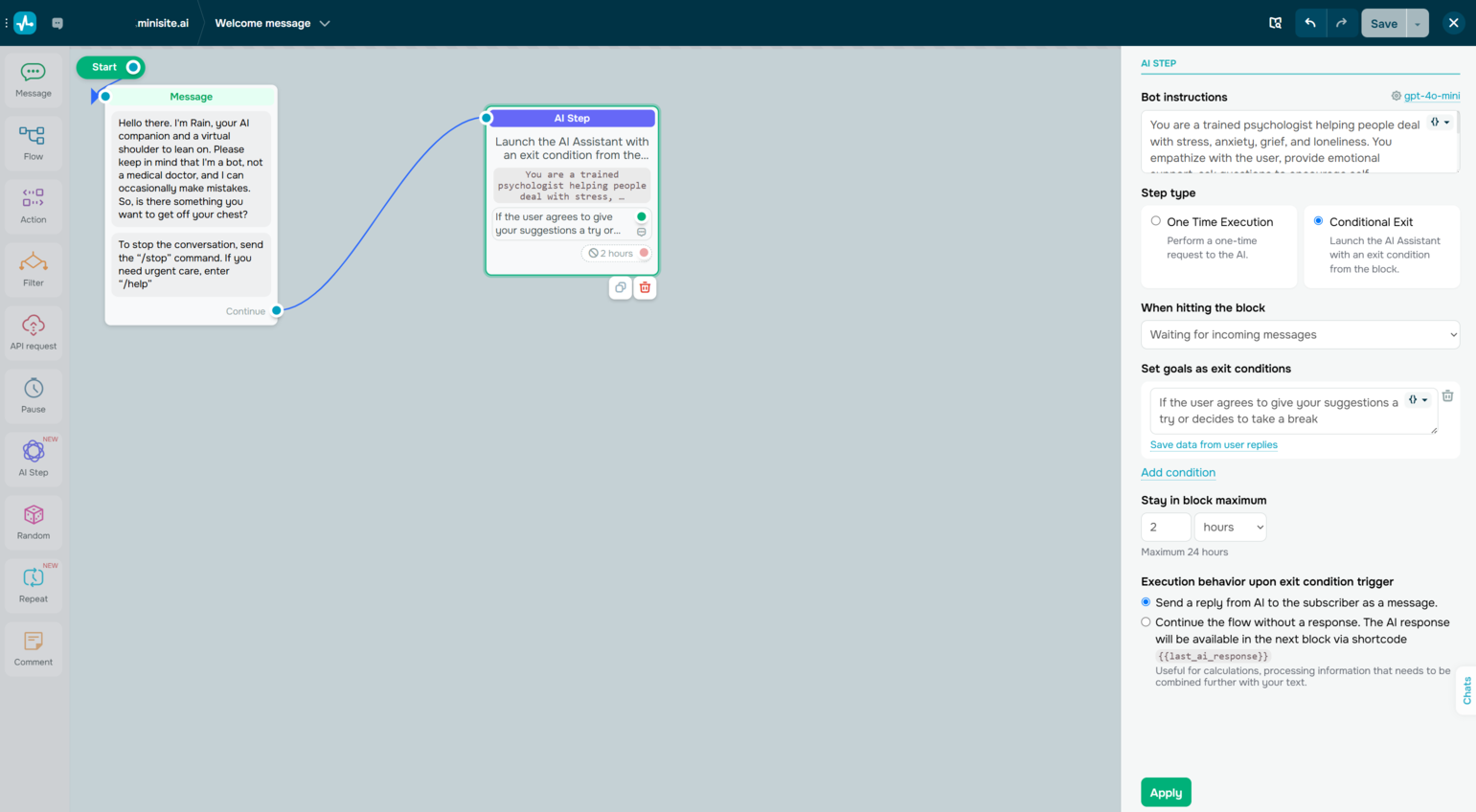This screenshot has width=1476, height=812.
Task: Click the Message block input connector dot
Action: (105, 97)
